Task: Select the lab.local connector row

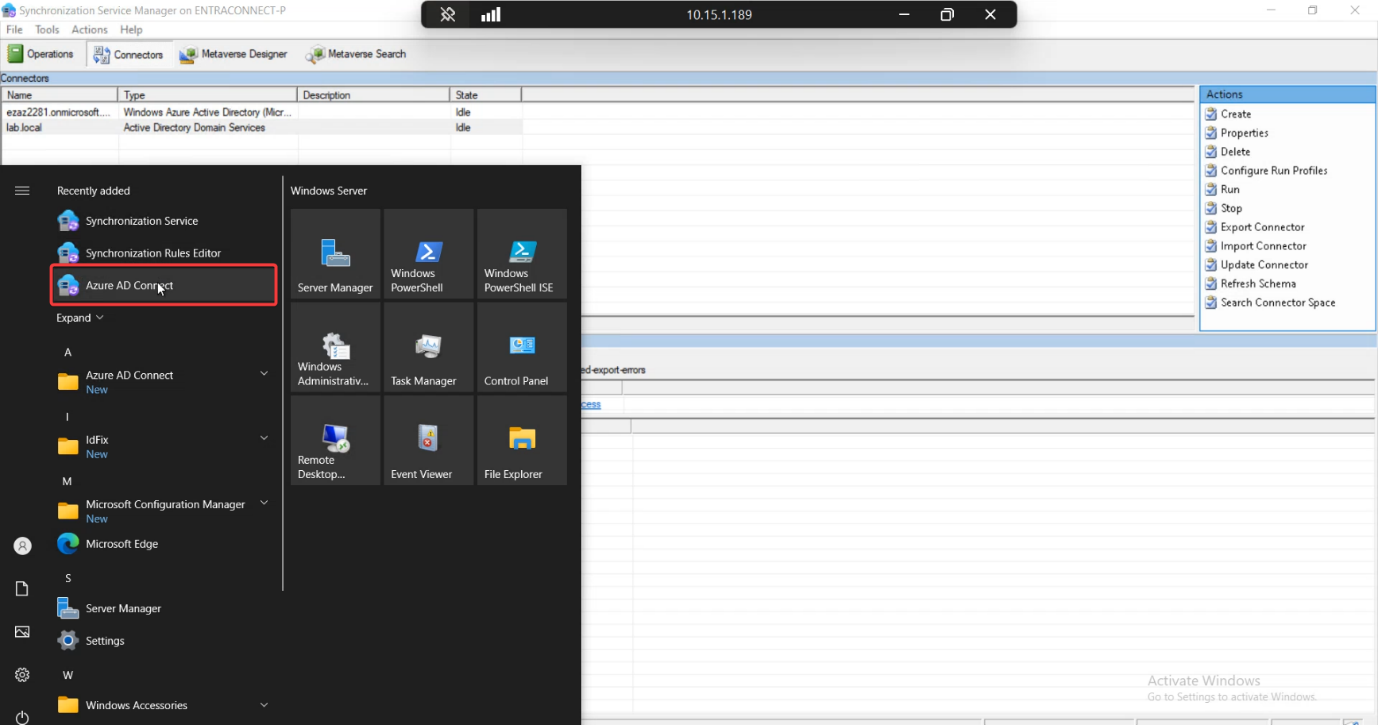Action: (262, 128)
